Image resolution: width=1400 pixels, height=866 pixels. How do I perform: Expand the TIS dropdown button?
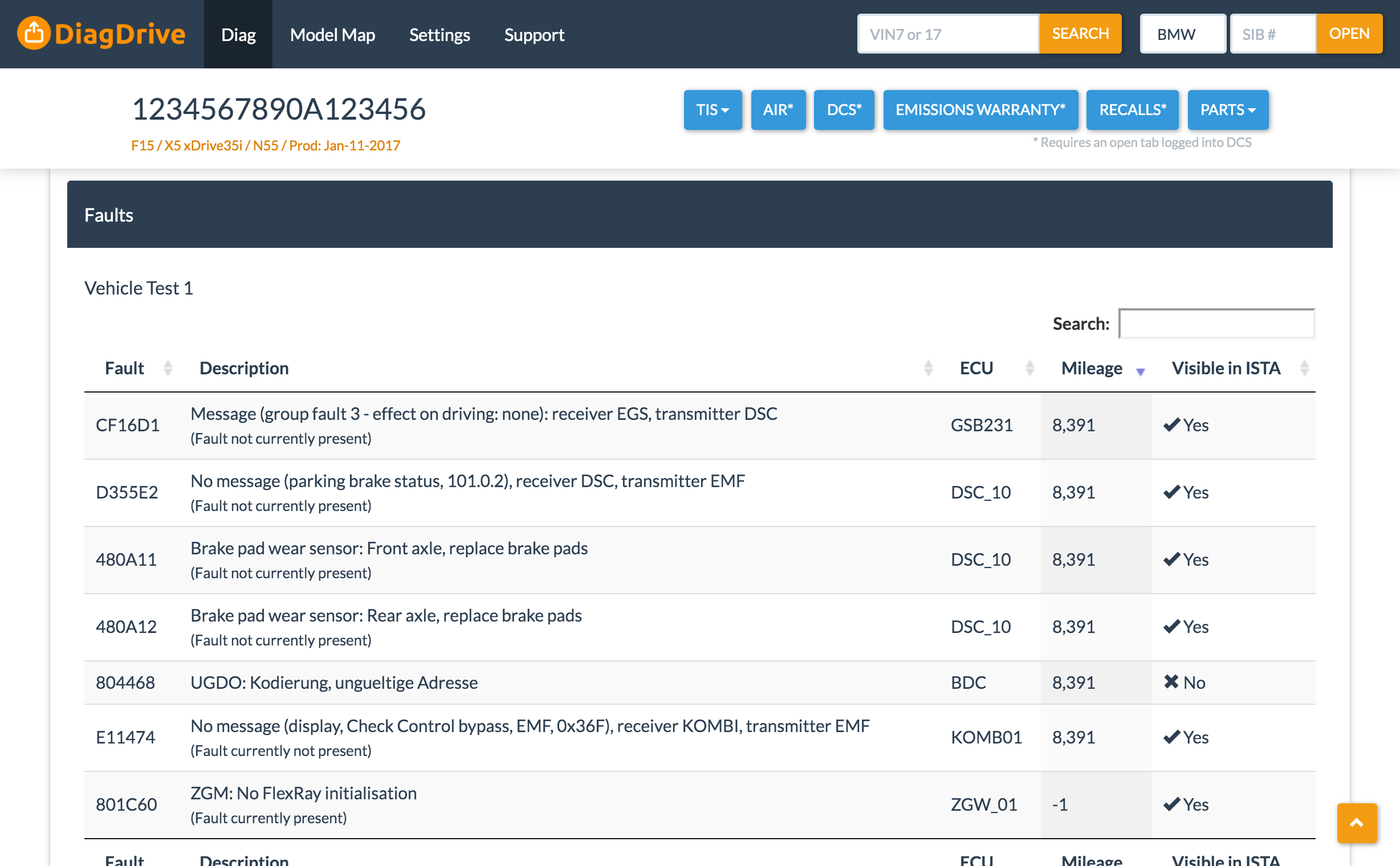tap(712, 109)
